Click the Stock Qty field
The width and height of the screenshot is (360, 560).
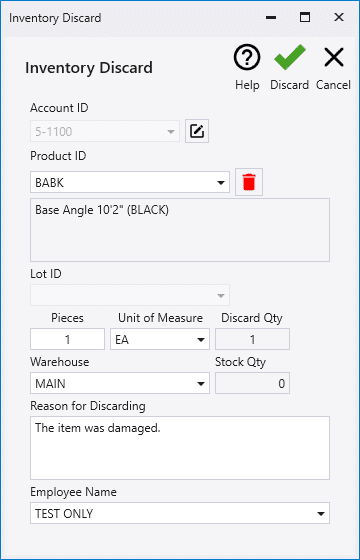252,383
